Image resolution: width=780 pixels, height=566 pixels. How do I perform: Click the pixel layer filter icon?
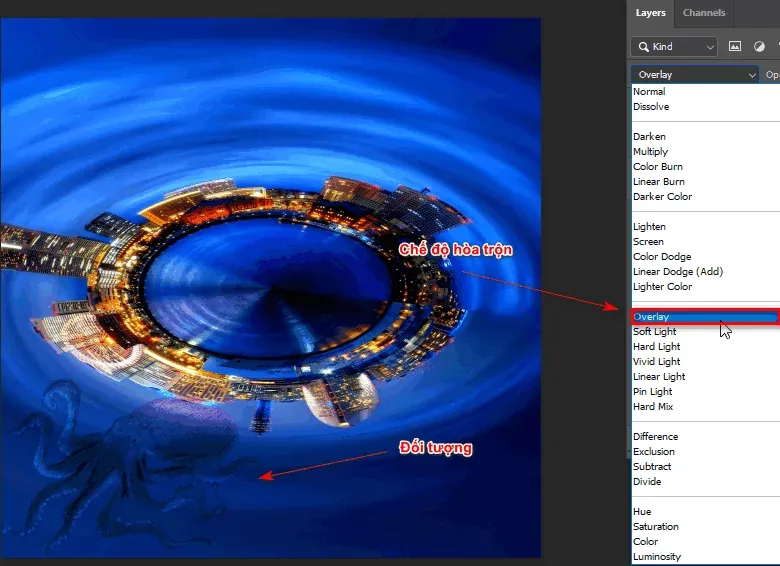[x=735, y=47]
